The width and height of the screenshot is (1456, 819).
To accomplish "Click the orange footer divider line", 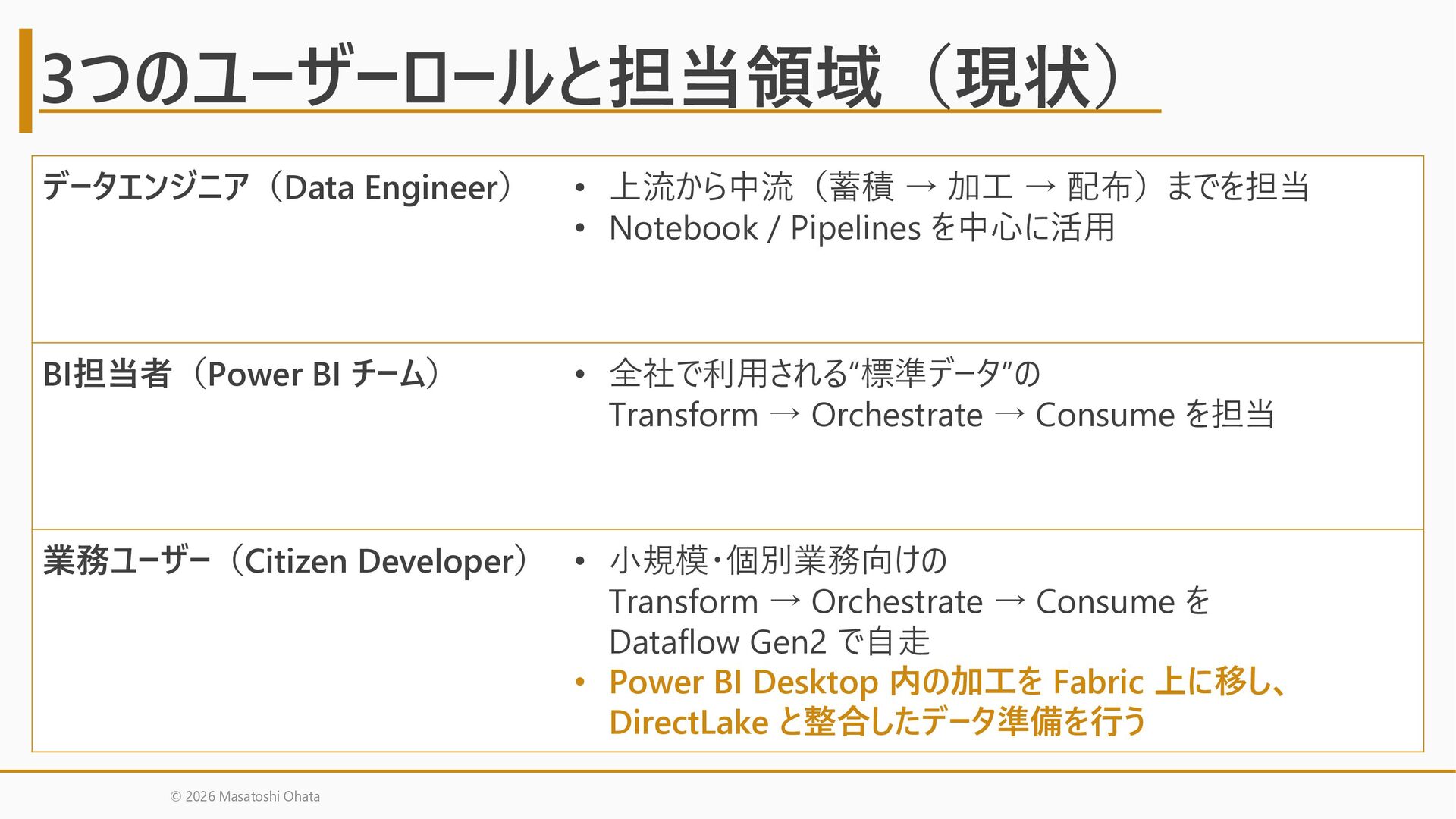I will [x=728, y=771].
